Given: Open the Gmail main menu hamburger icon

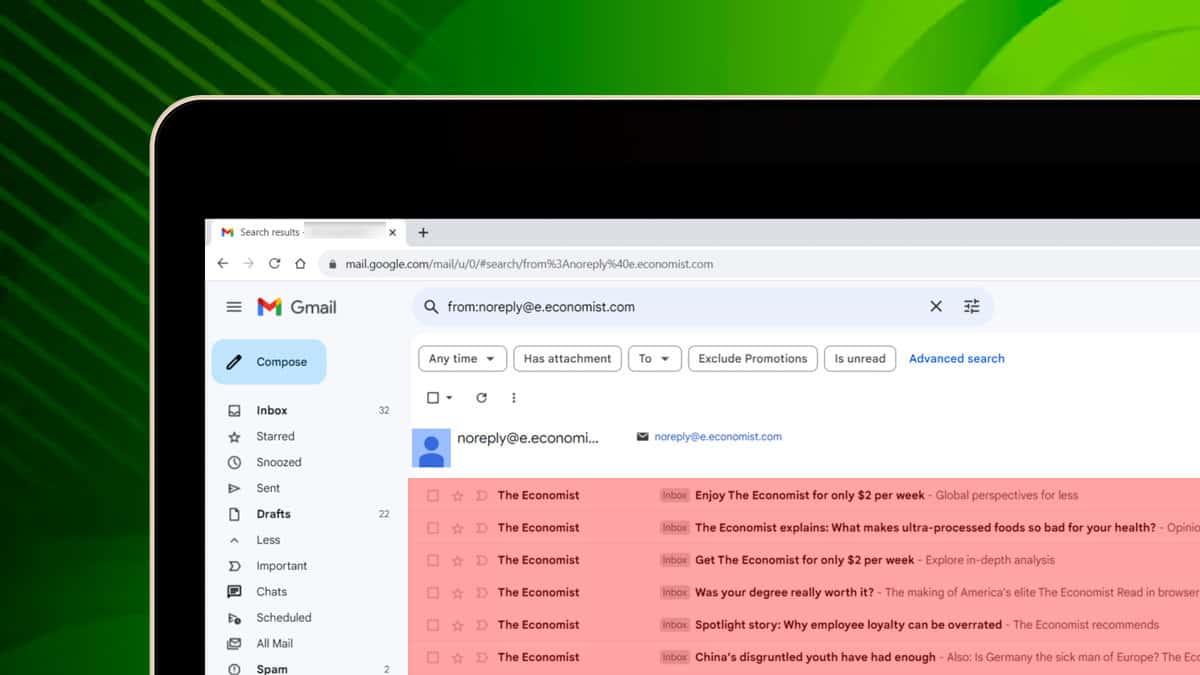Looking at the screenshot, I should pyautogui.click(x=234, y=307).
